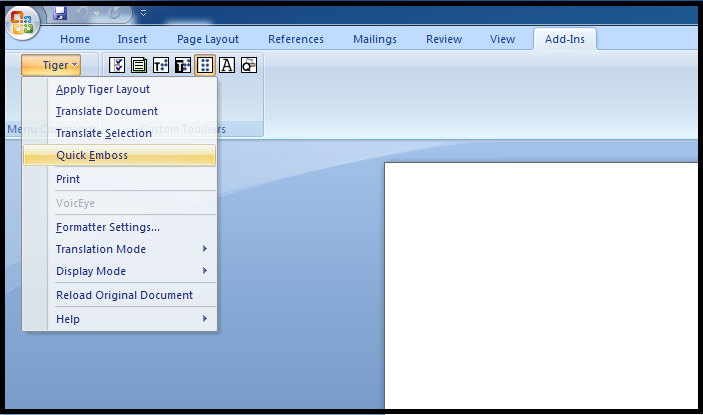Image resolution: width=703 pixels, height=415 pixels.
Task: Click the Office button logo
Action: (x=21, y=22)
